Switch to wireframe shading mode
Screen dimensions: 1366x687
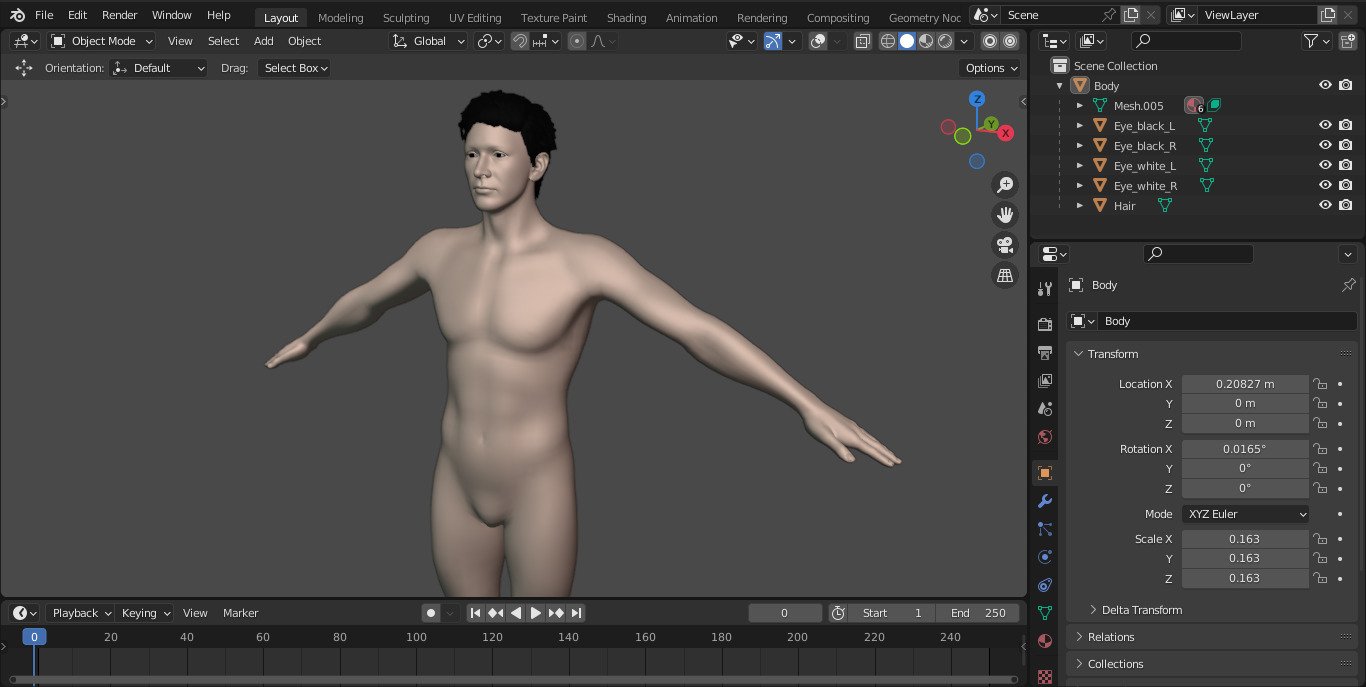[888, 41]
